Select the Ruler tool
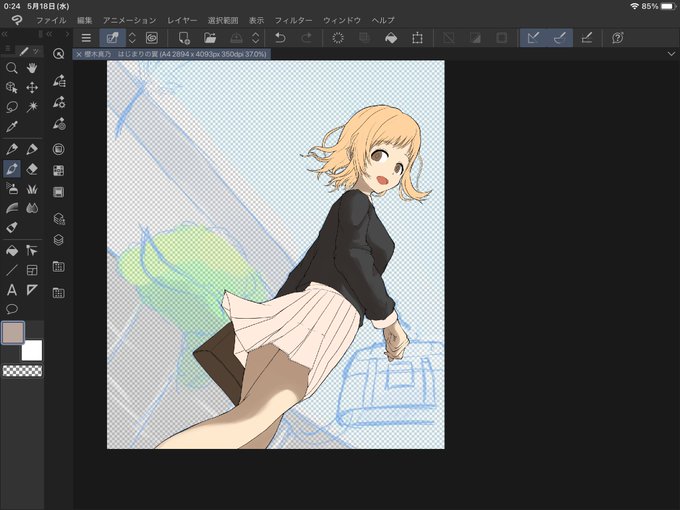Image resolution: width=680 pixels, height=510 pixels. point(32,290)
